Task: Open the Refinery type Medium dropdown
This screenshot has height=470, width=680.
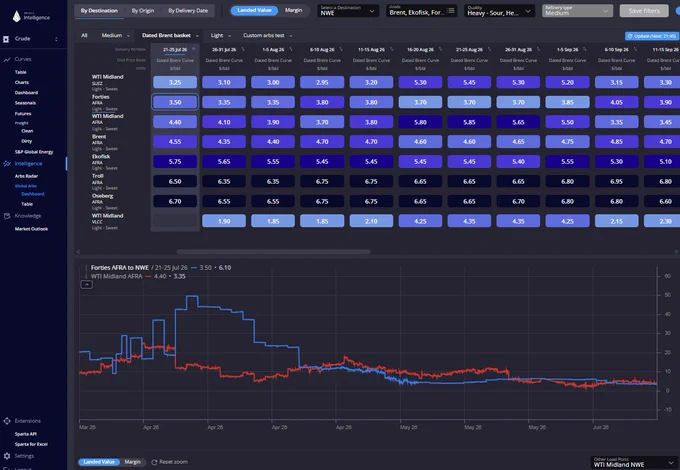Action: pyautogui.click(x=577, y=11)
